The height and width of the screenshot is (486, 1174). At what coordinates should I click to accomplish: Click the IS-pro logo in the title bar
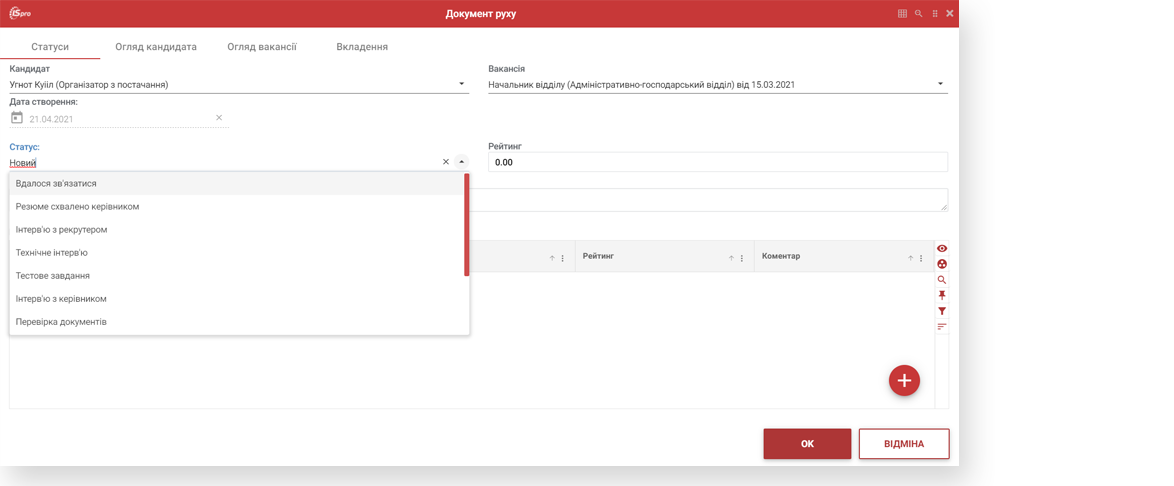pyautogui.click(x=19, y=13)
